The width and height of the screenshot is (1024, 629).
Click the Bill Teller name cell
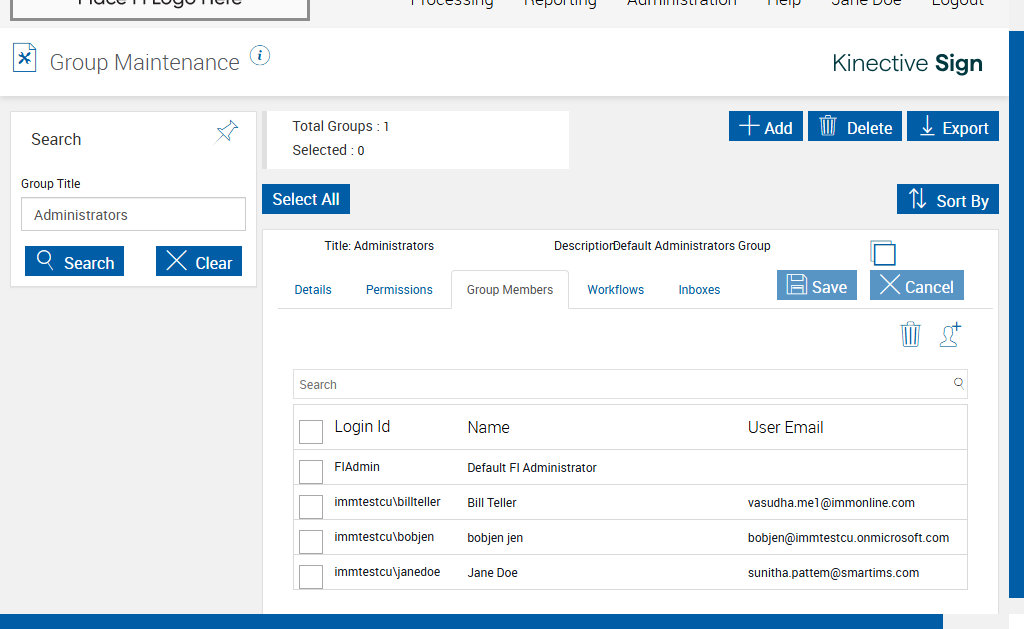492,503
